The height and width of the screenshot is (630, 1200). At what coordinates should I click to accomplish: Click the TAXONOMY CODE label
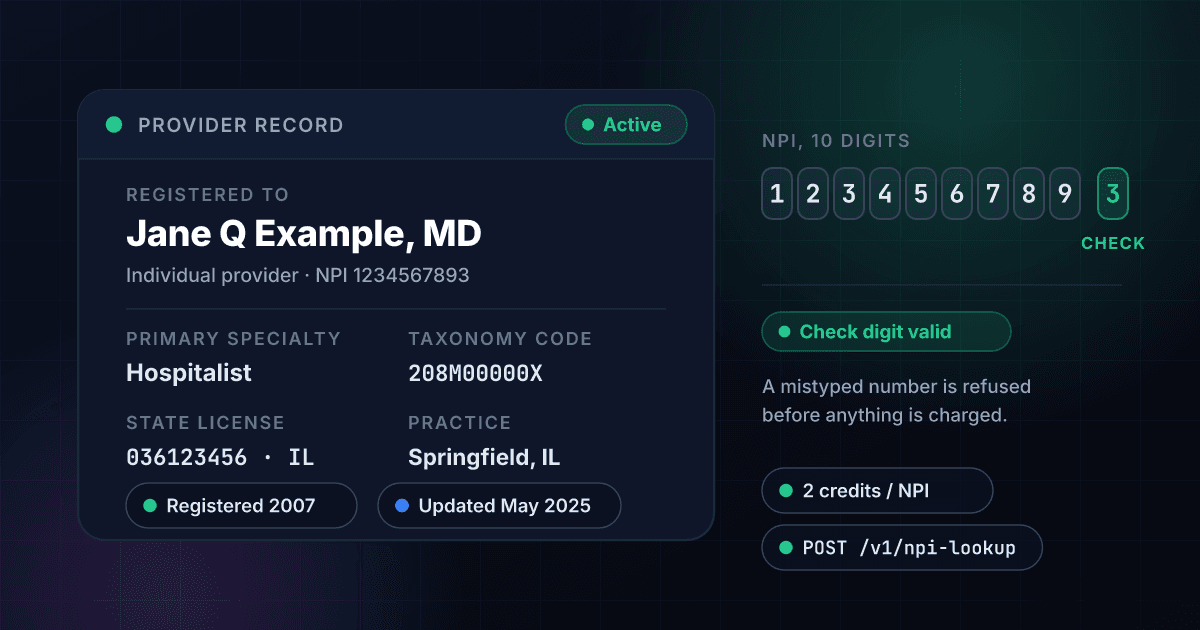tap(500, 339)
